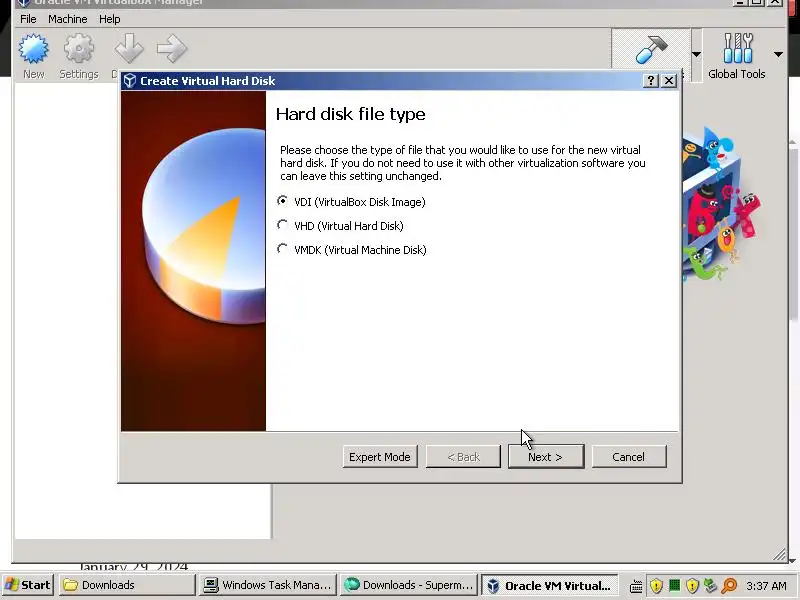The width and height of the screenshot is (800, 600).
Task: Click the keyboard tray icon
Action: [x=636, y=586]
